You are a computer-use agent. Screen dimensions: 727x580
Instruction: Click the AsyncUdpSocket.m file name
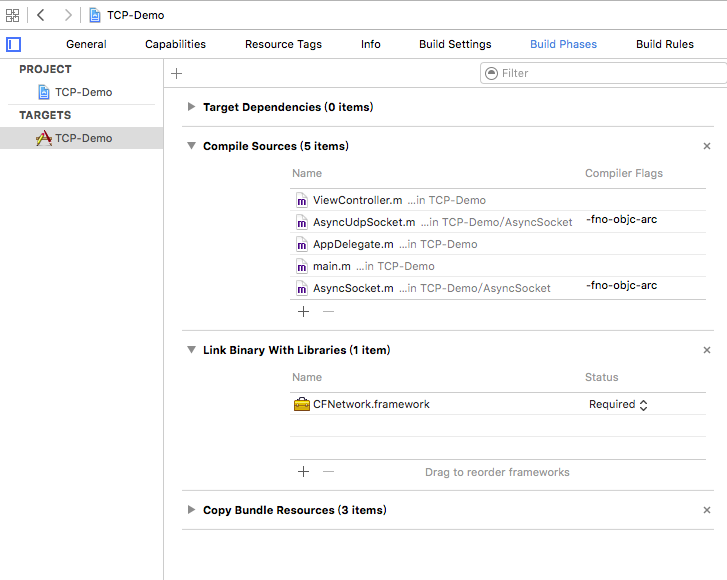[364, 222]
